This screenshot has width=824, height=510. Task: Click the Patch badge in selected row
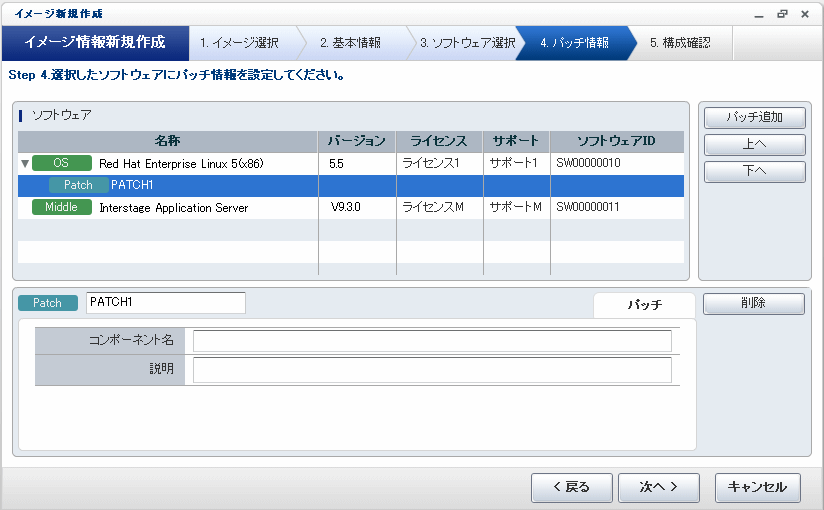coord(78,185)
